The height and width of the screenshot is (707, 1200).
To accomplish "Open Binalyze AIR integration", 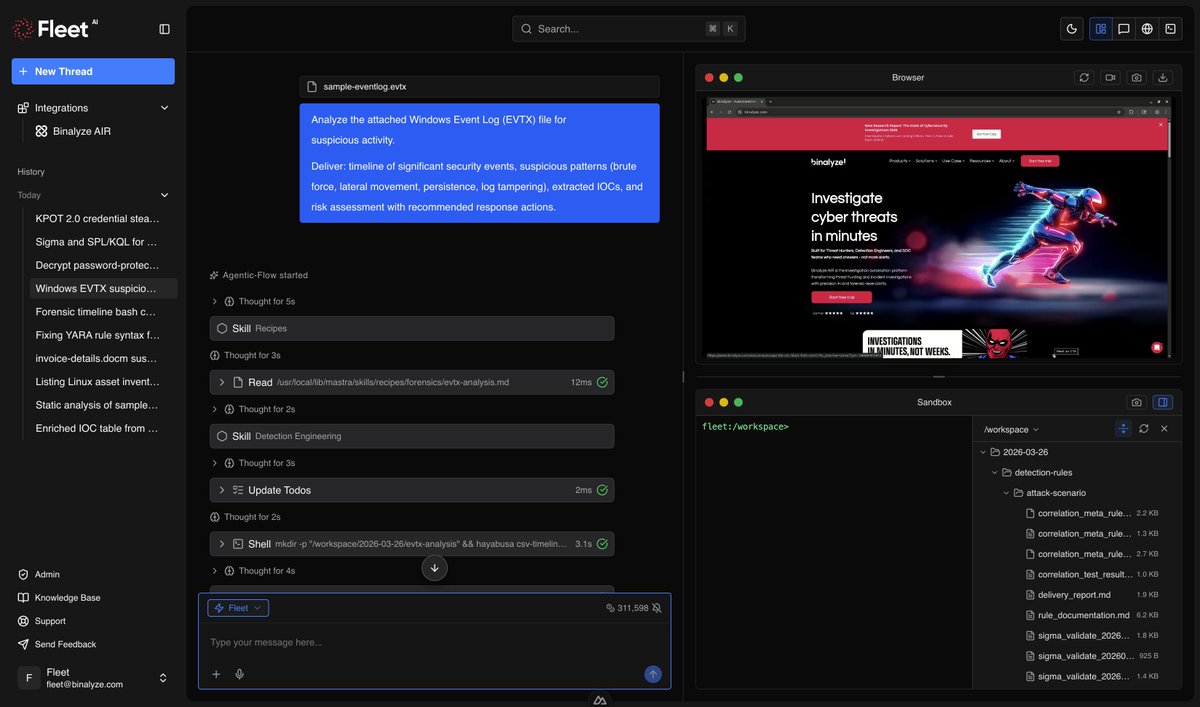I will 81,131.
